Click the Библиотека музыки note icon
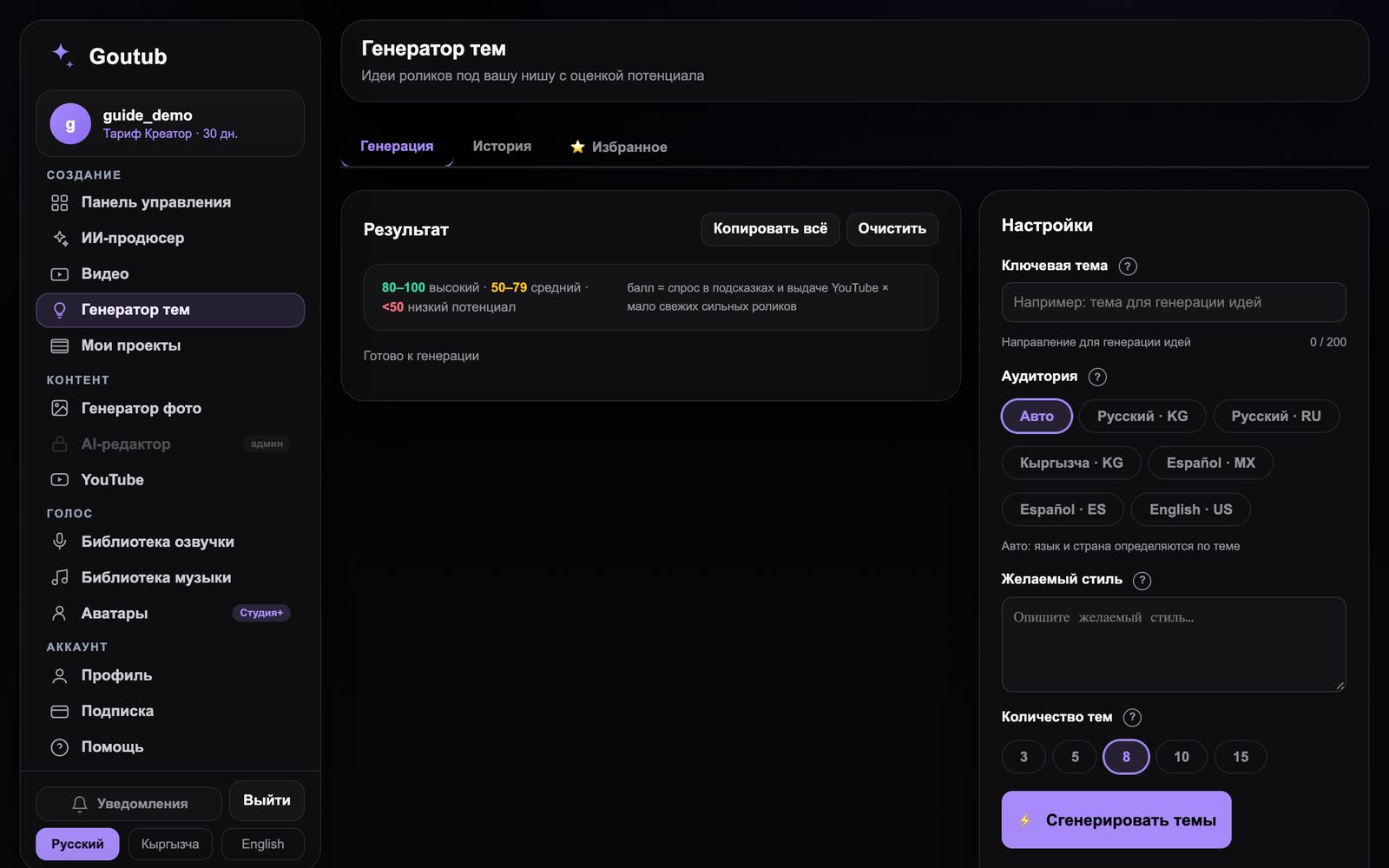The width and height of the screenshot is (1389, 868). point(59,578)
